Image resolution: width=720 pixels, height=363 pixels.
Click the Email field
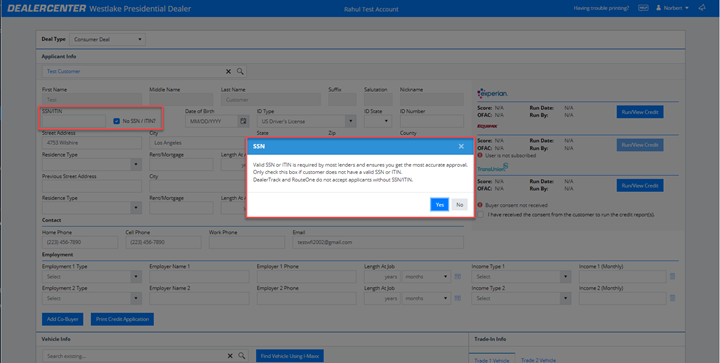(378, 242)
